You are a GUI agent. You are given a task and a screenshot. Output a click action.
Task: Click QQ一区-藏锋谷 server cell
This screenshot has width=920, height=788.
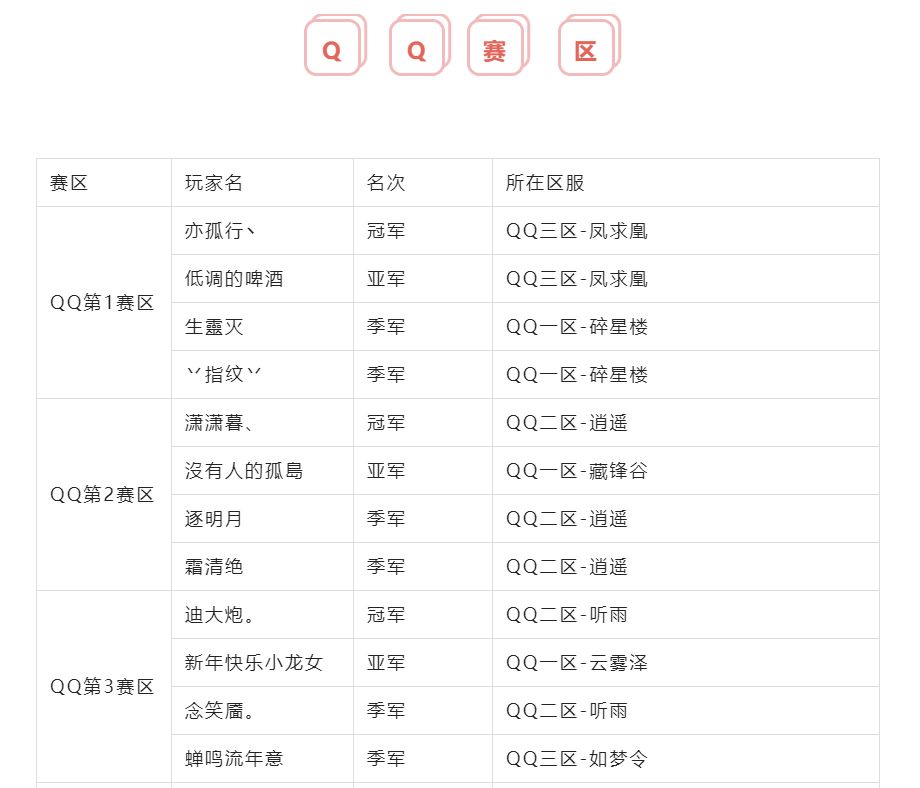tap(577, 471)
